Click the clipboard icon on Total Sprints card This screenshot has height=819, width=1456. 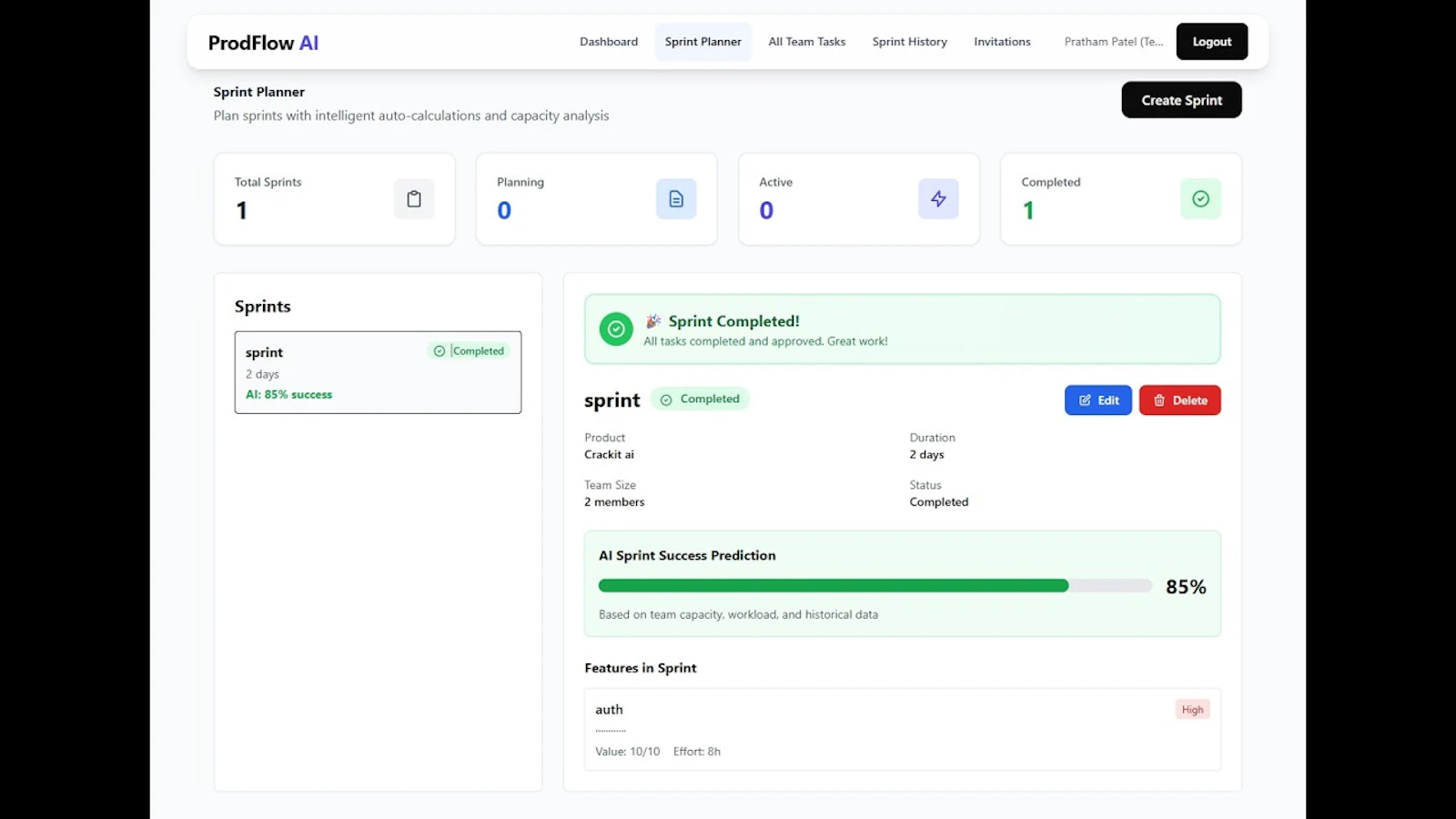[414, 198]
